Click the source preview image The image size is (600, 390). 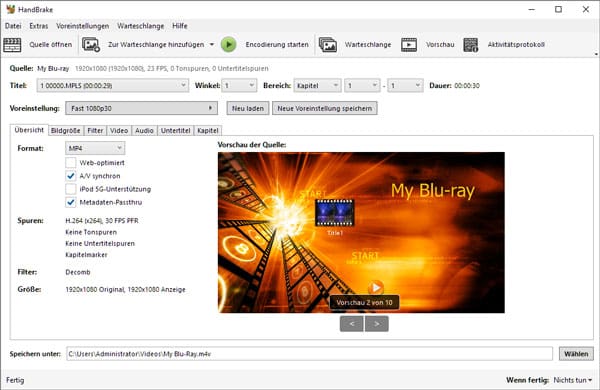[x=361, y=232]
